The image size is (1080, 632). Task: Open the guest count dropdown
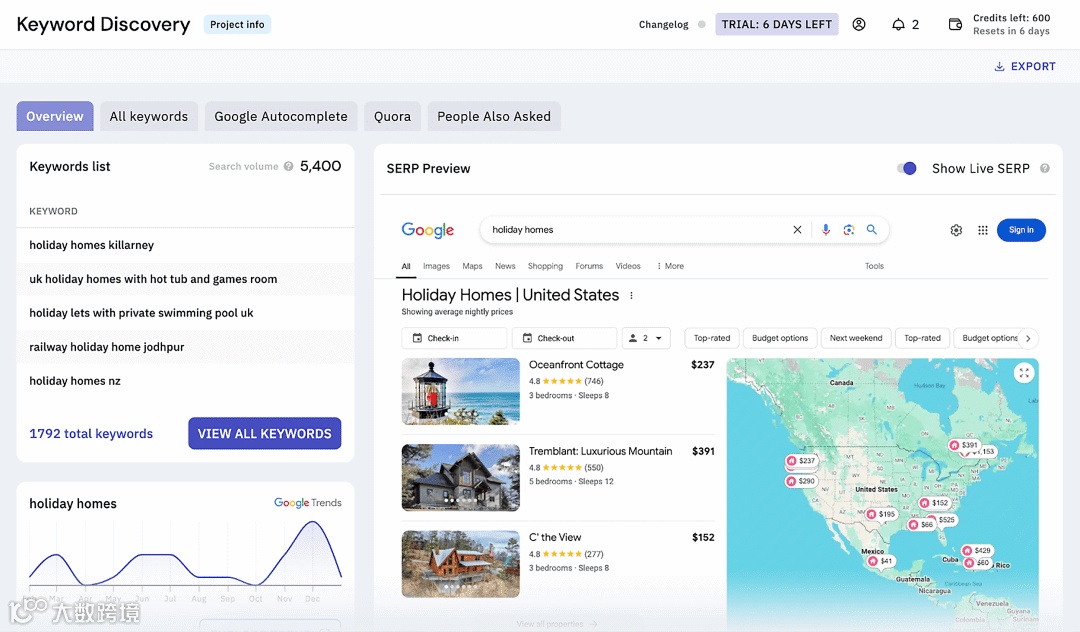(646, 338)
